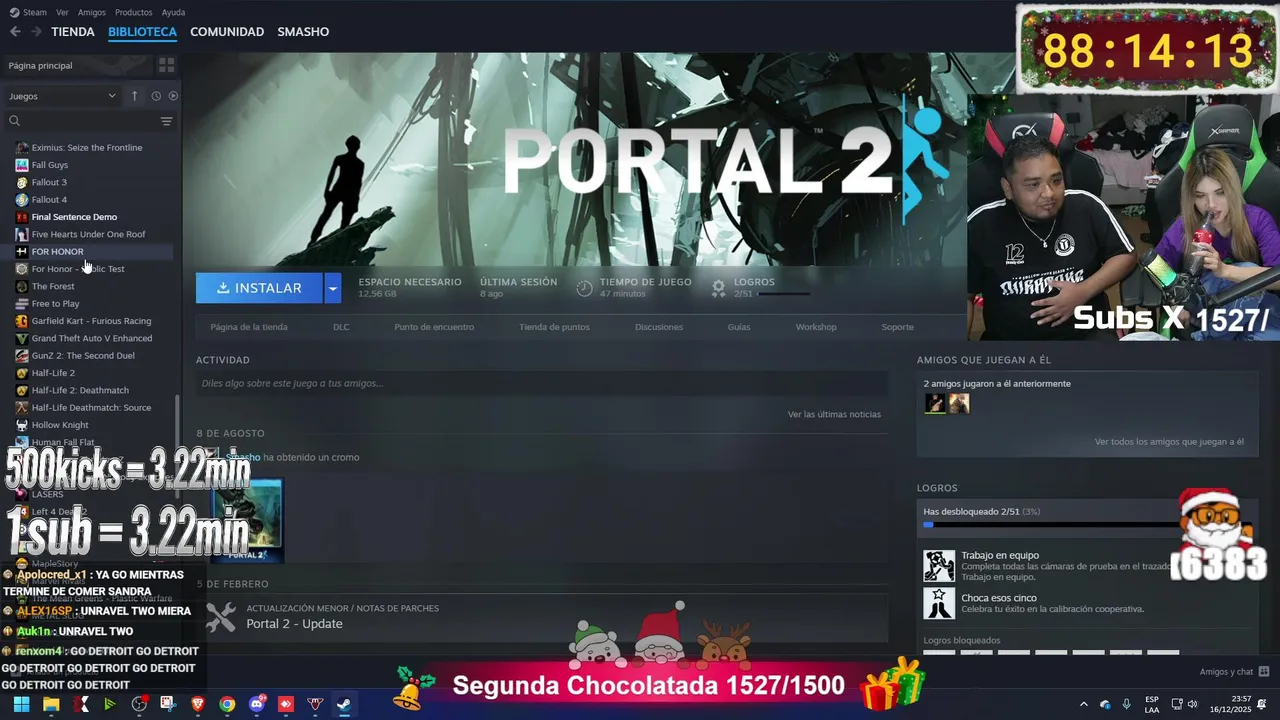Image resolution: width=1280 pixels, height=720 pixels.
Task: Open Google Chrome from the taskbar
Action: (x=227, y=704)
